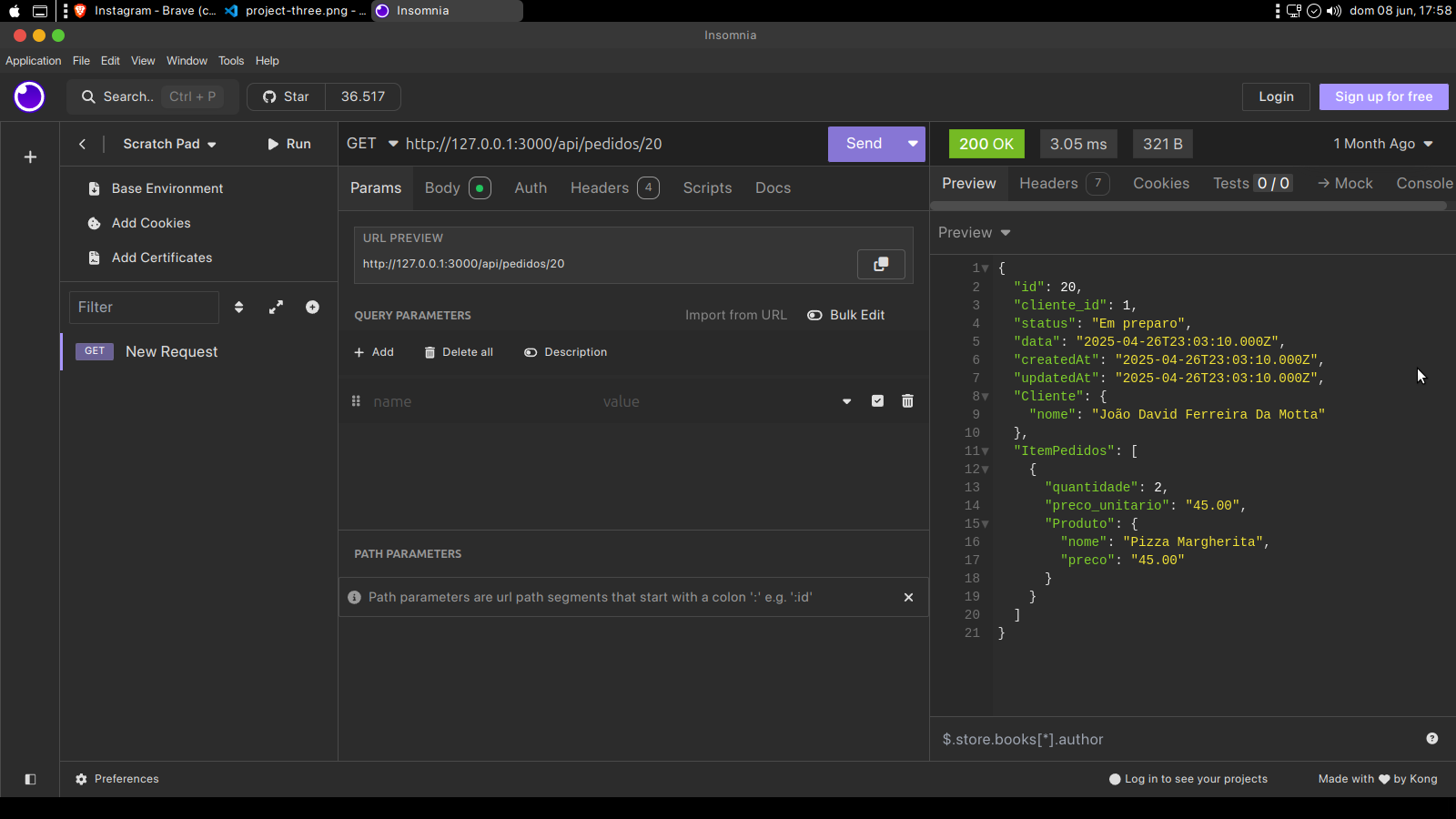Toggle the Bulk Edit switch
This screenshot has height=819, width=1456.
(x=814, y=315)
